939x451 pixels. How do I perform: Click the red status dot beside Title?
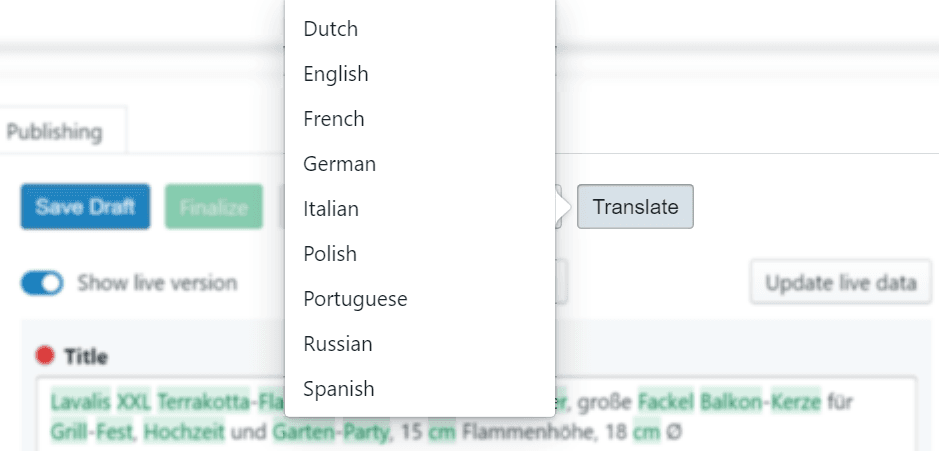tap(44, 356)
